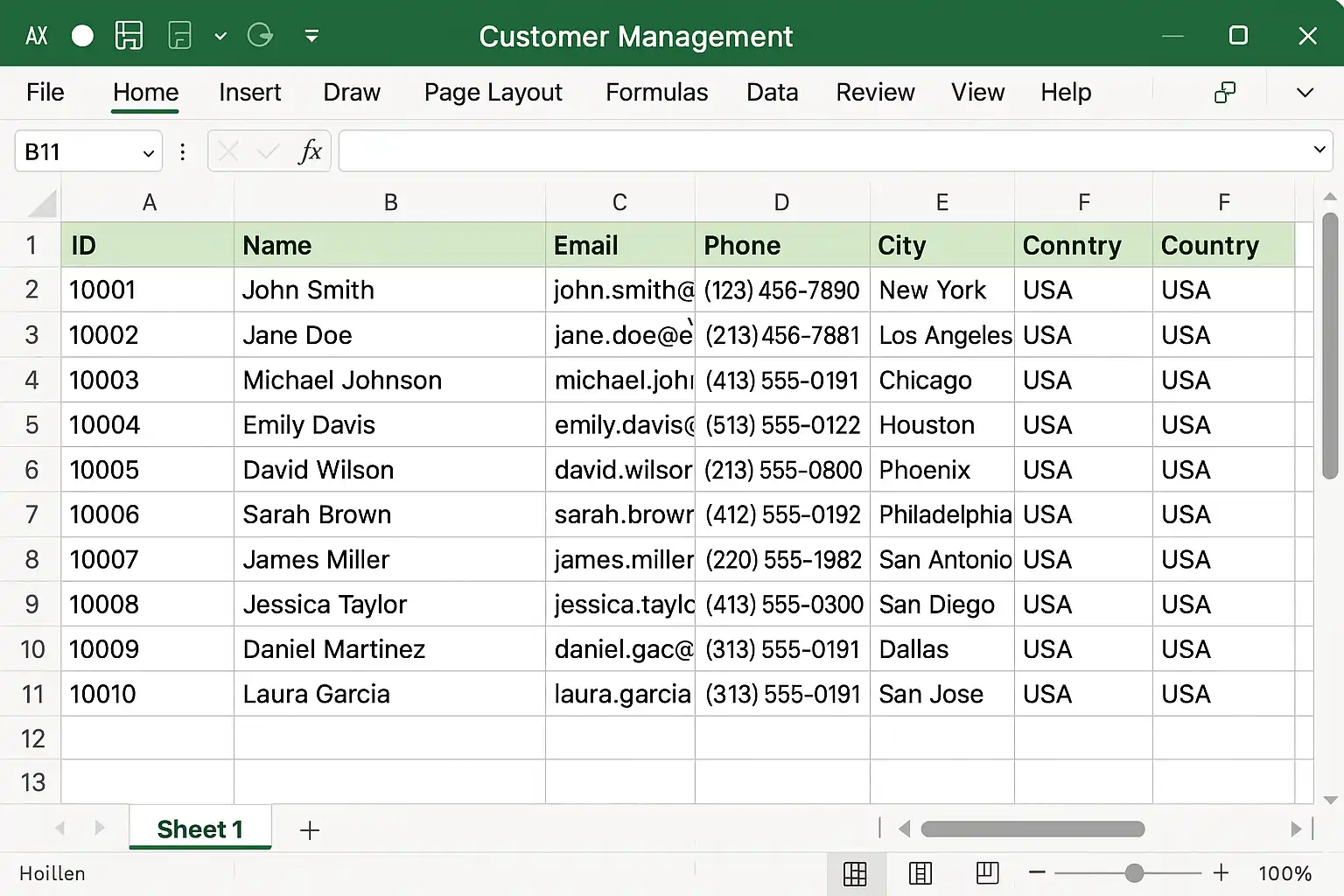Screen dimensions: 1344x896
Task: Open the ribbon display options chevron
Action: [x=1305, y=93]
